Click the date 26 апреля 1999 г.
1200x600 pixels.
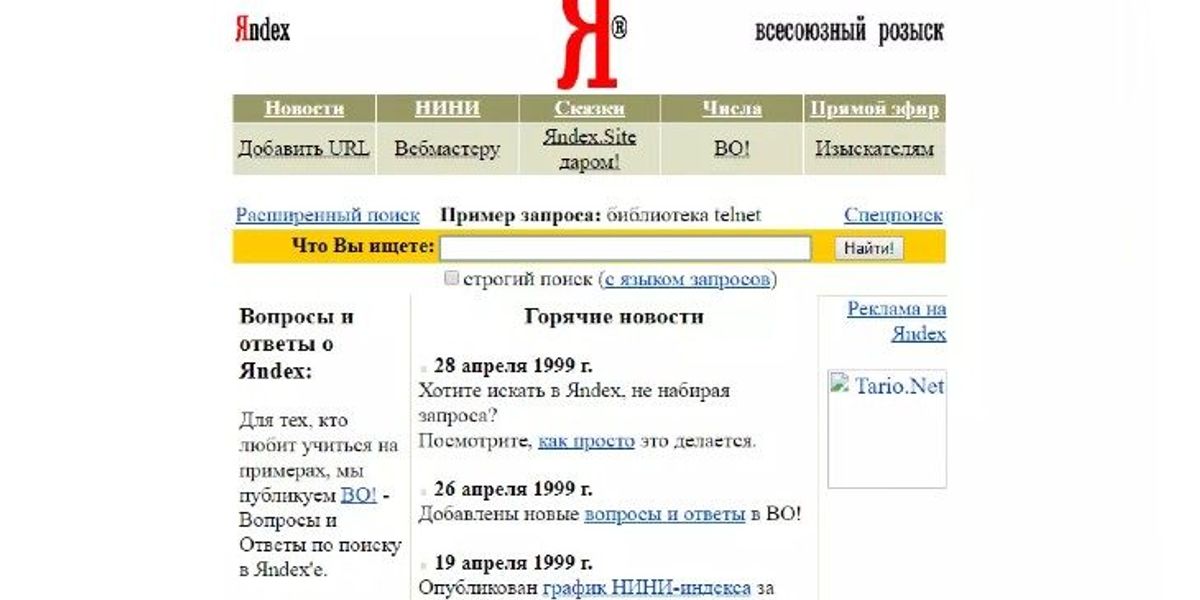(513, 489)
